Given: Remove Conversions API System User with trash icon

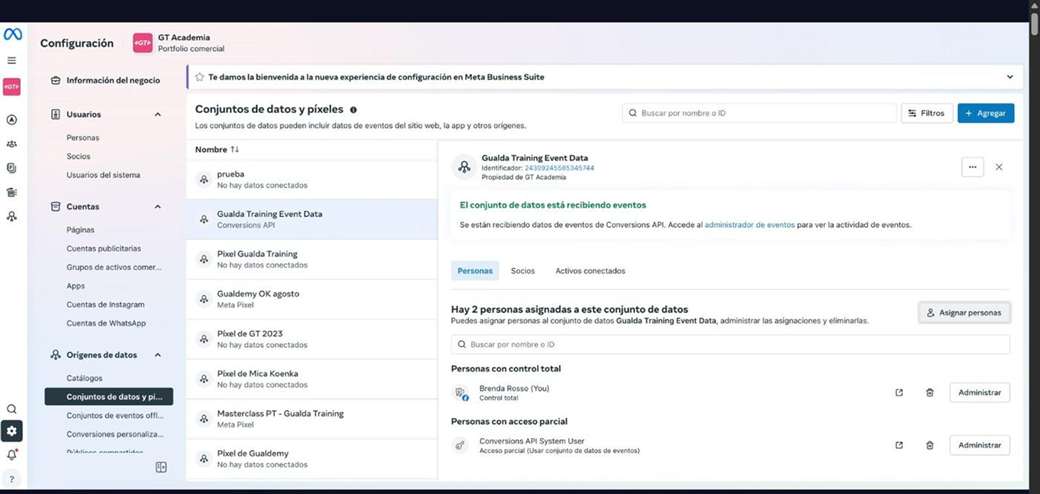Looking at the screenshot, I should pos(930,446).
